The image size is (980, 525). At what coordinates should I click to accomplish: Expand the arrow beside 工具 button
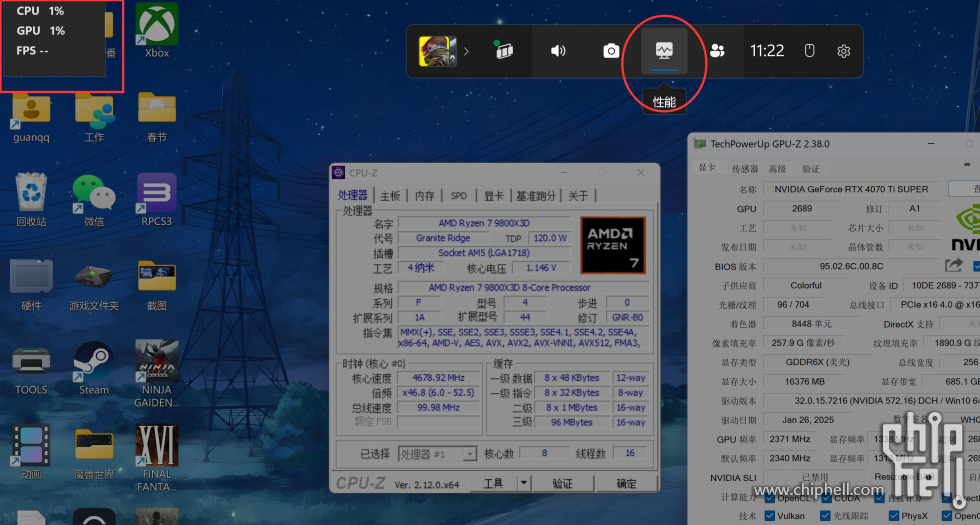tap(524, 483)
